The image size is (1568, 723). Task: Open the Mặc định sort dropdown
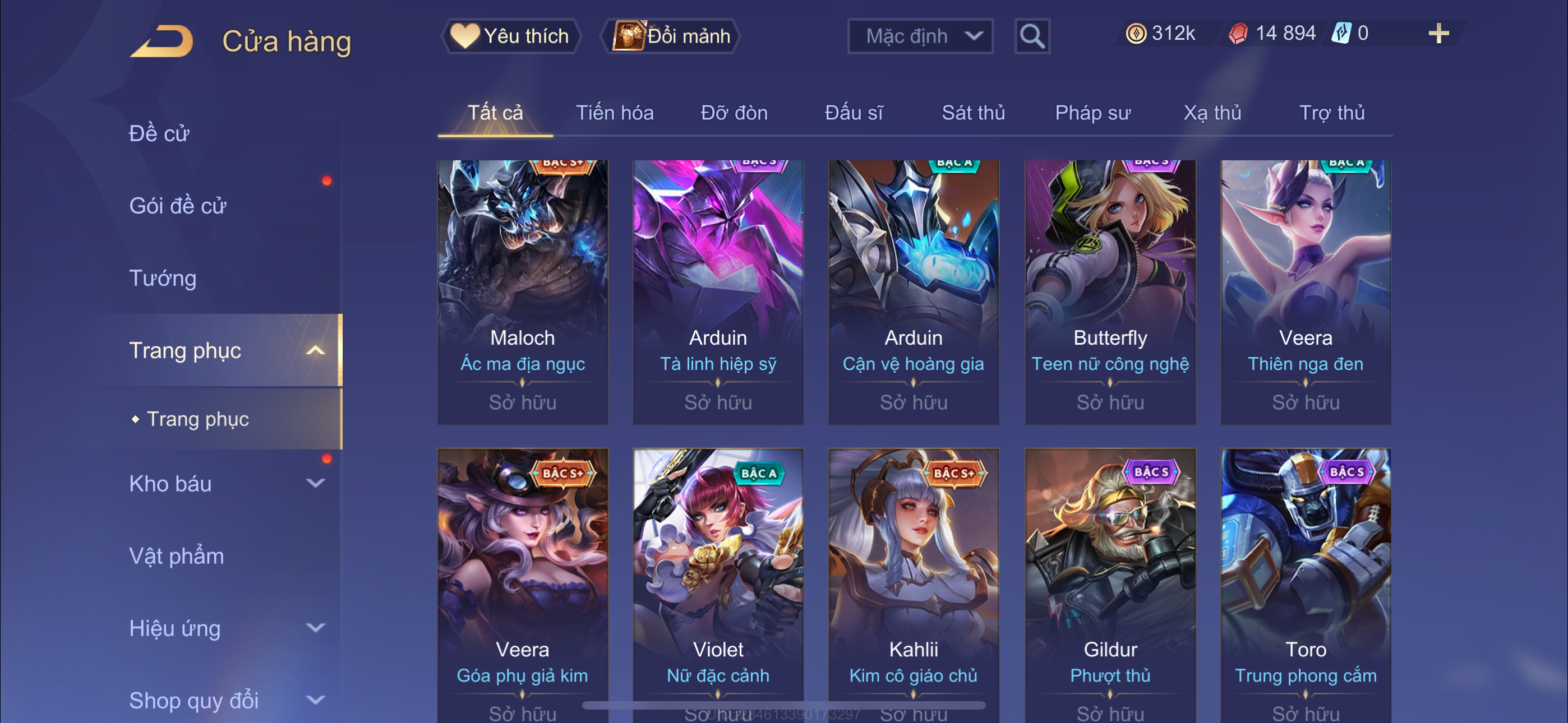tap(920, 36)
